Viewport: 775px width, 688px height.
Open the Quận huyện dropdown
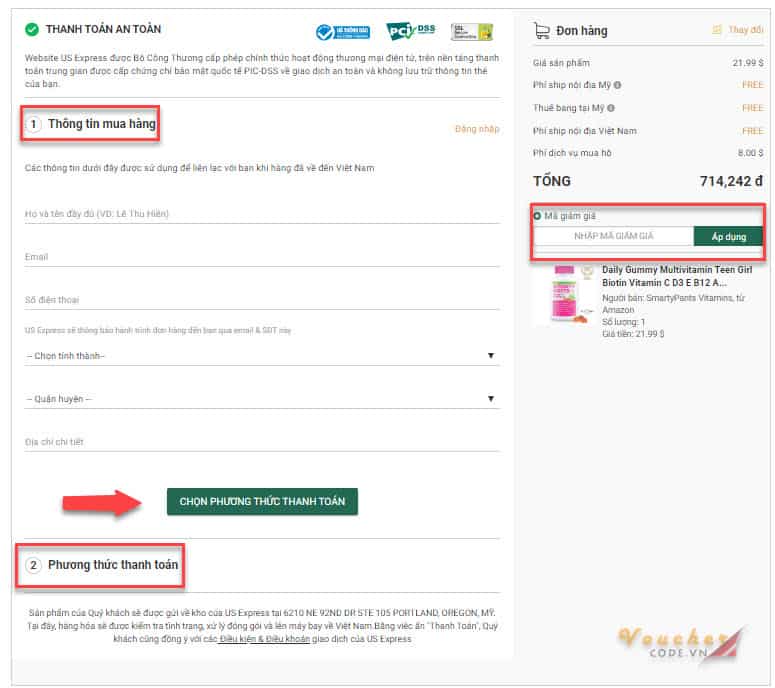point(262,398)
